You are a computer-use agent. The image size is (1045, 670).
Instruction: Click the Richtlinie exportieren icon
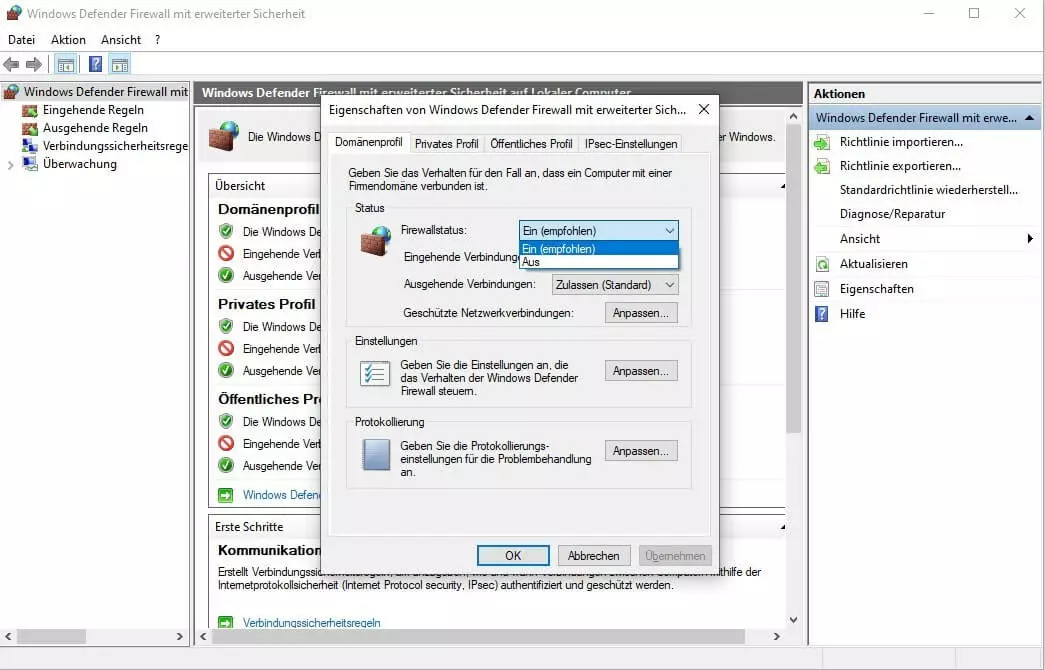pos(822,166)
